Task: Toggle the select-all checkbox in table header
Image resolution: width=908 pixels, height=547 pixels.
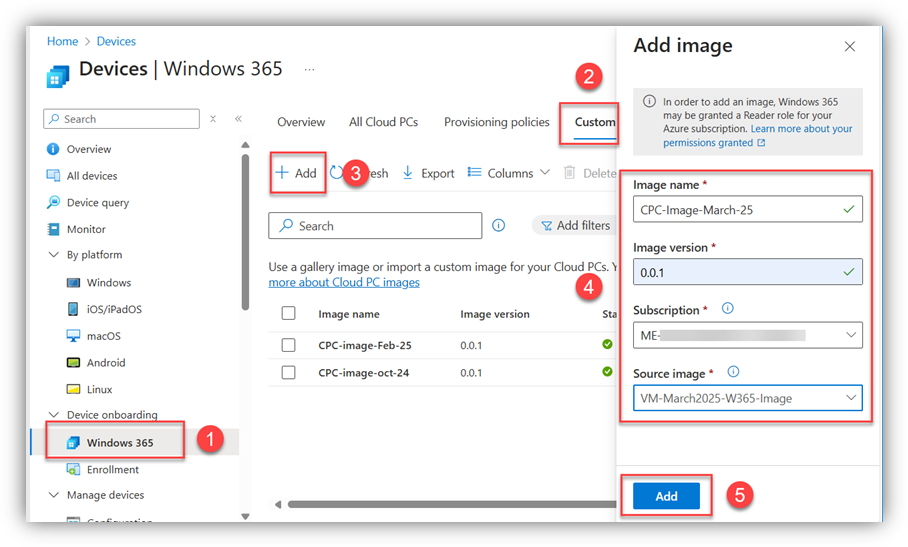Action: click(288, 313)
